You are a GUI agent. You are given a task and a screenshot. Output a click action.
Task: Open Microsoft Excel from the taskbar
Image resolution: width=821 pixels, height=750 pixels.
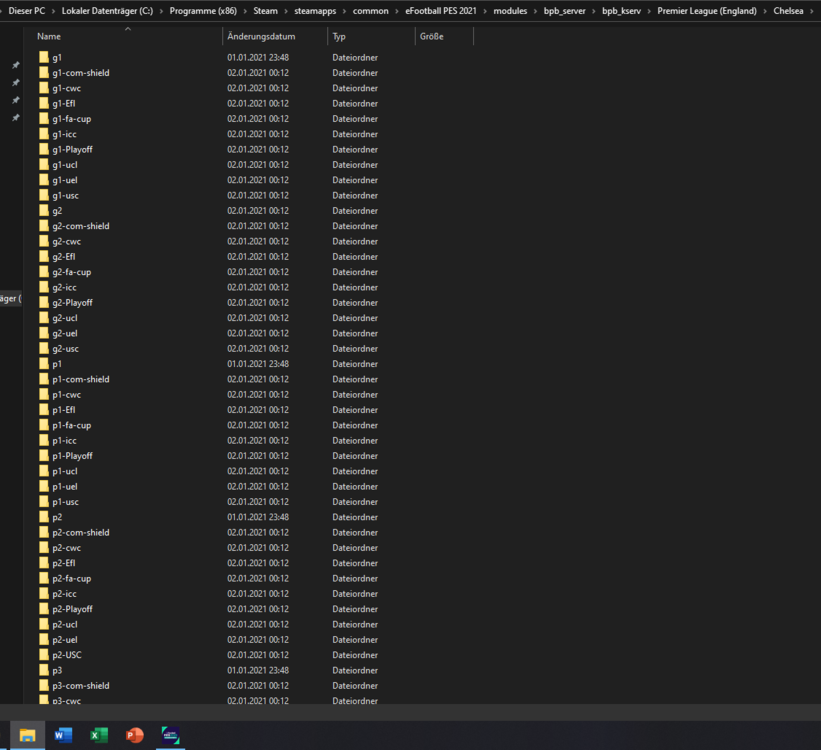click(99, 735)
